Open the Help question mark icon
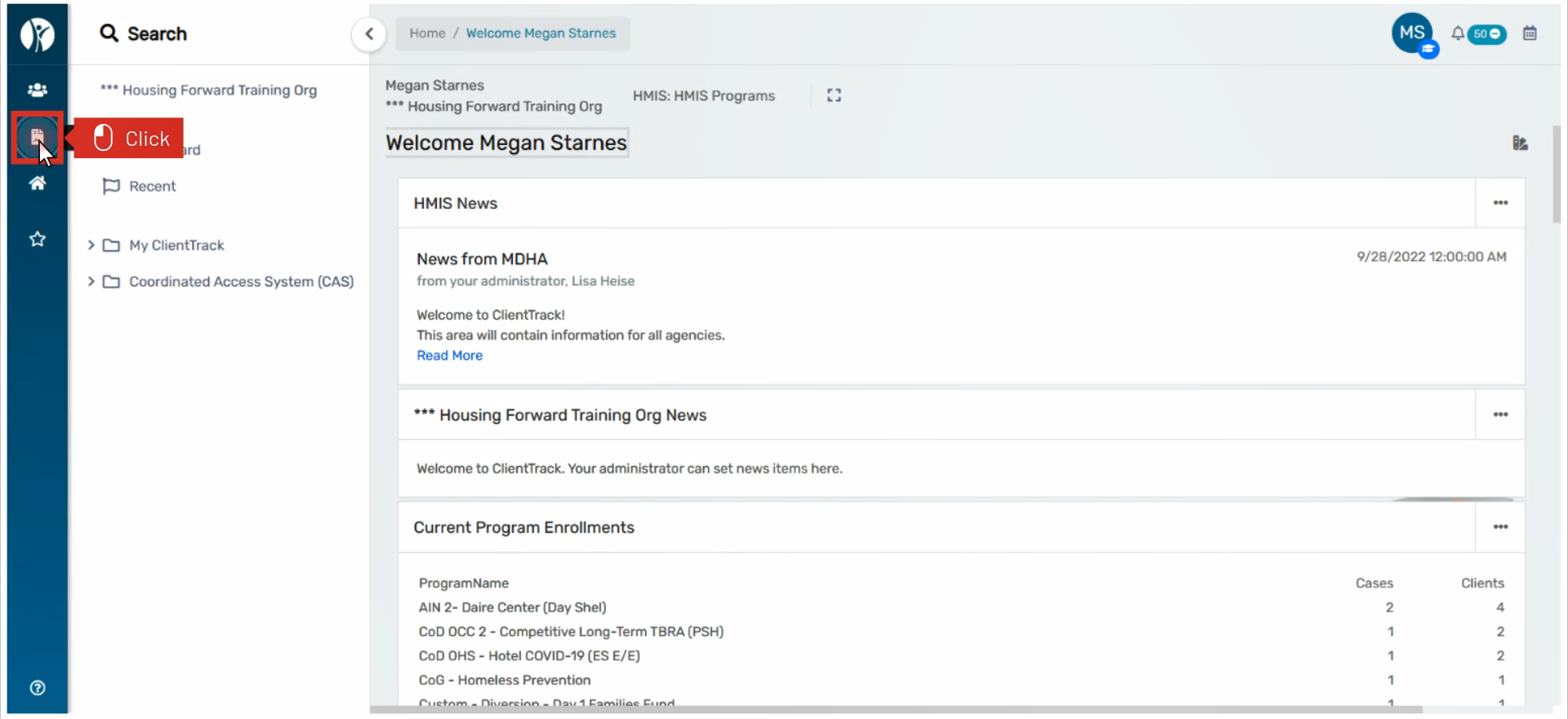Image resolution: width=1568 pixels, height=719 pixels. (37, 688)
